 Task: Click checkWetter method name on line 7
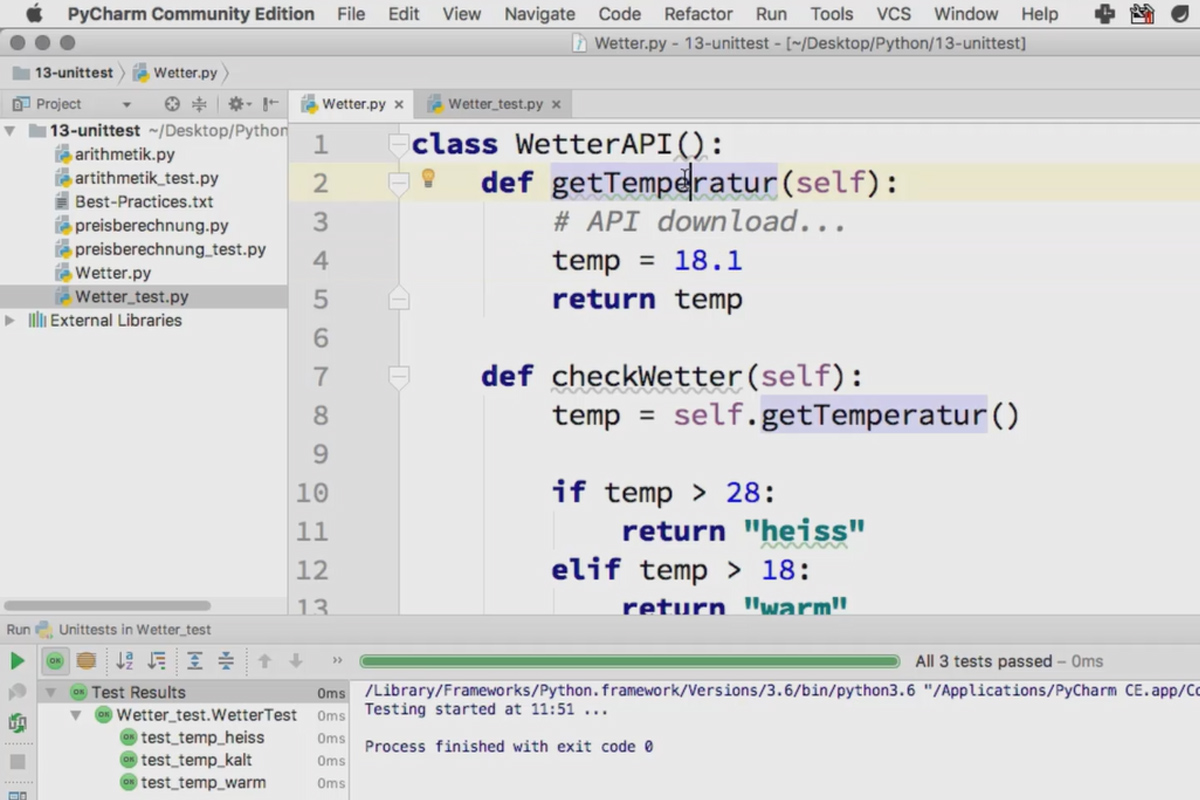pyautogui.click(x=647, y=377)
